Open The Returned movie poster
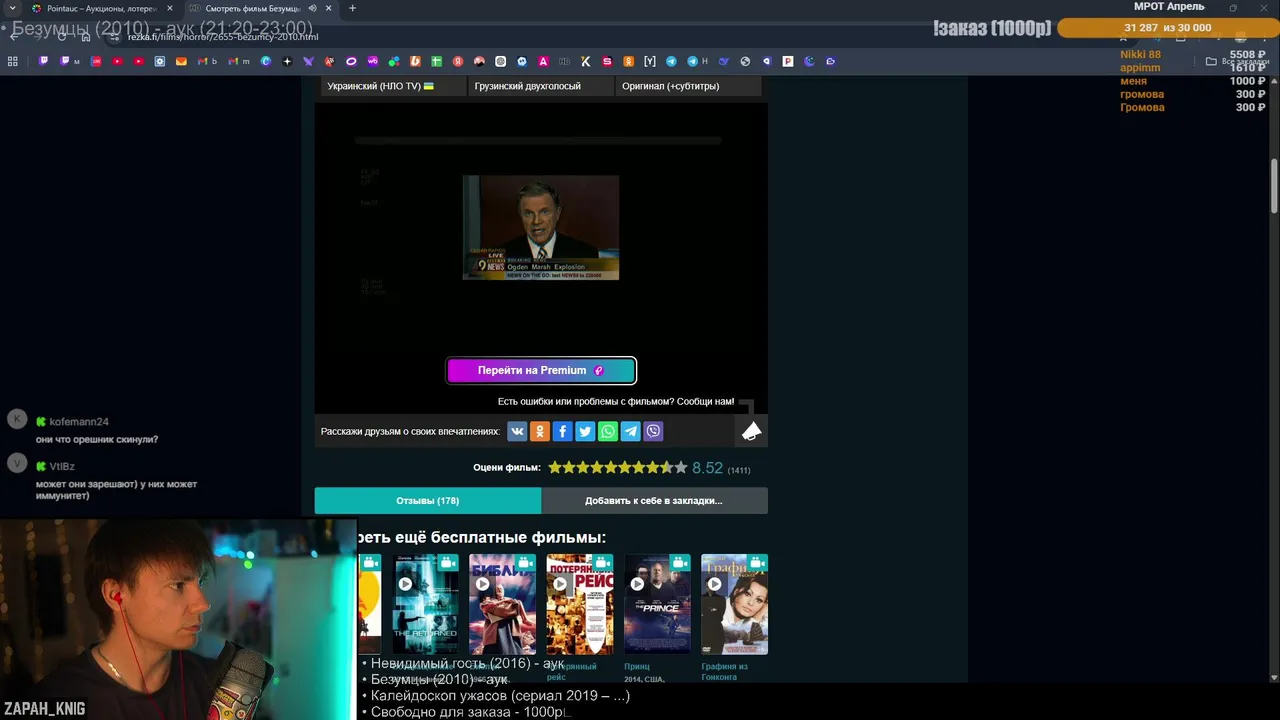The image size is (1280, 720). tap(426, 604)
